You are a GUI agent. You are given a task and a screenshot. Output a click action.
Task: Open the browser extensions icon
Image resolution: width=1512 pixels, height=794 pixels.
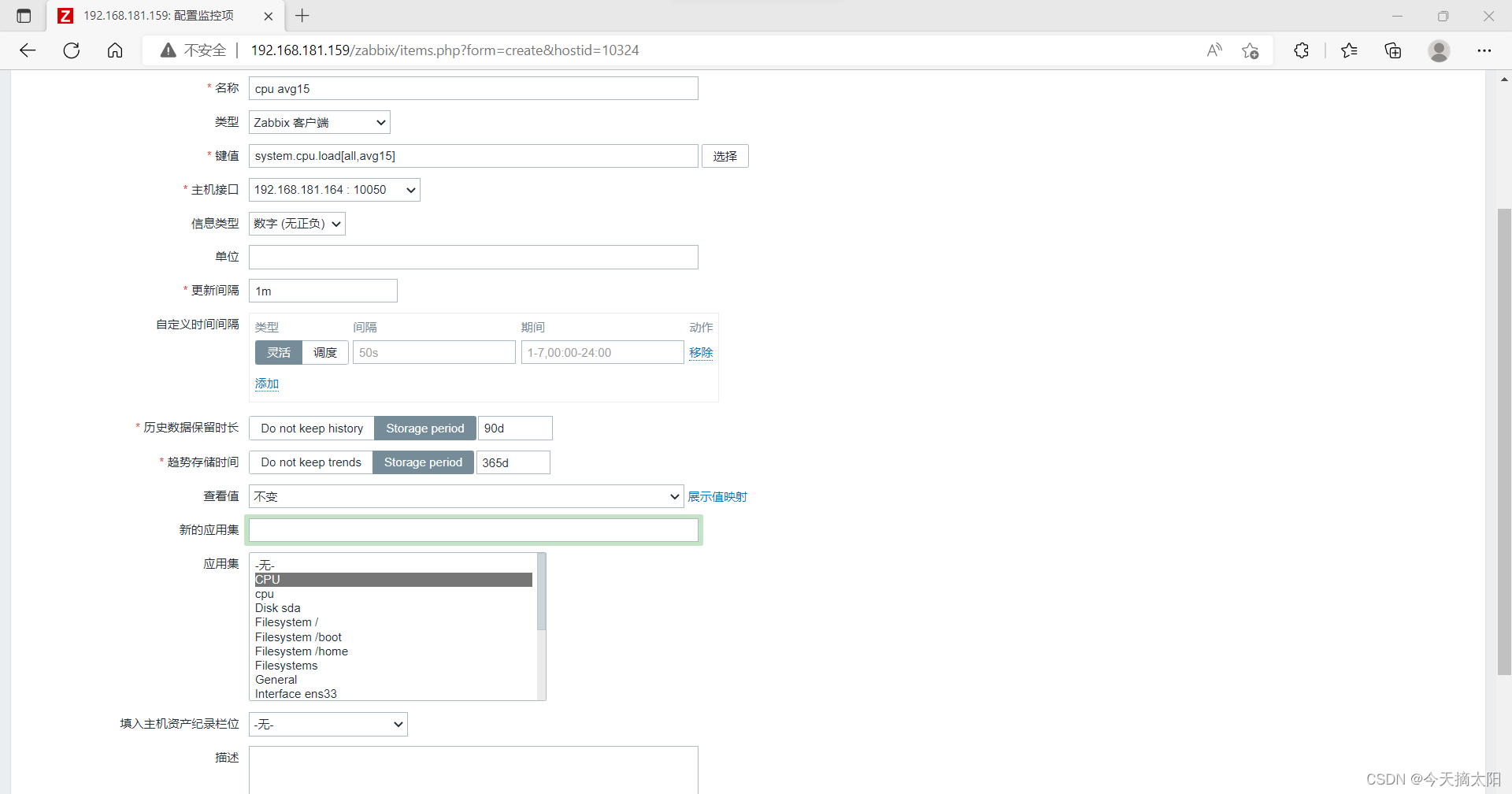[x=1301, y=50]
